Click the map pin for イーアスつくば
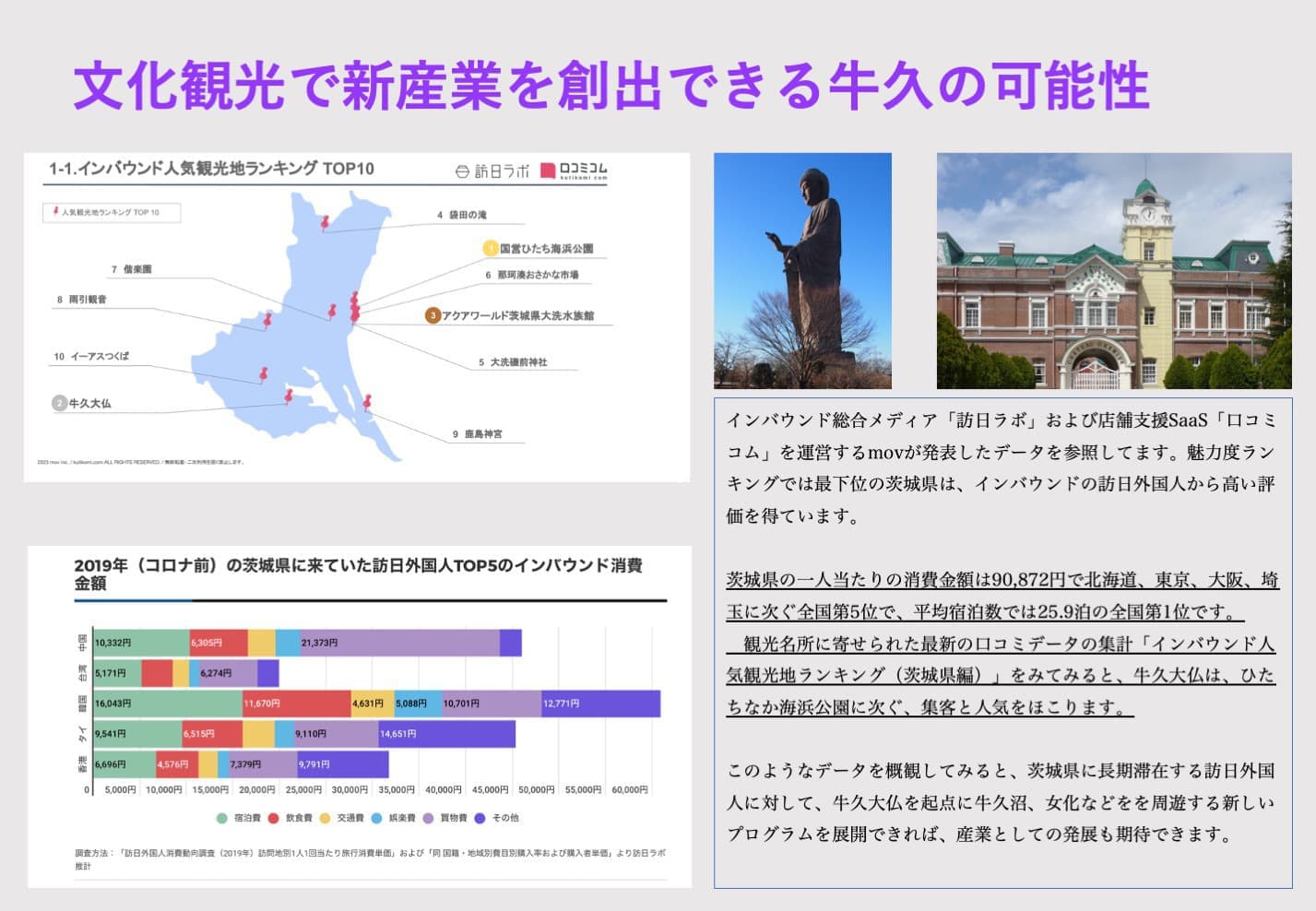 [263, 374]
